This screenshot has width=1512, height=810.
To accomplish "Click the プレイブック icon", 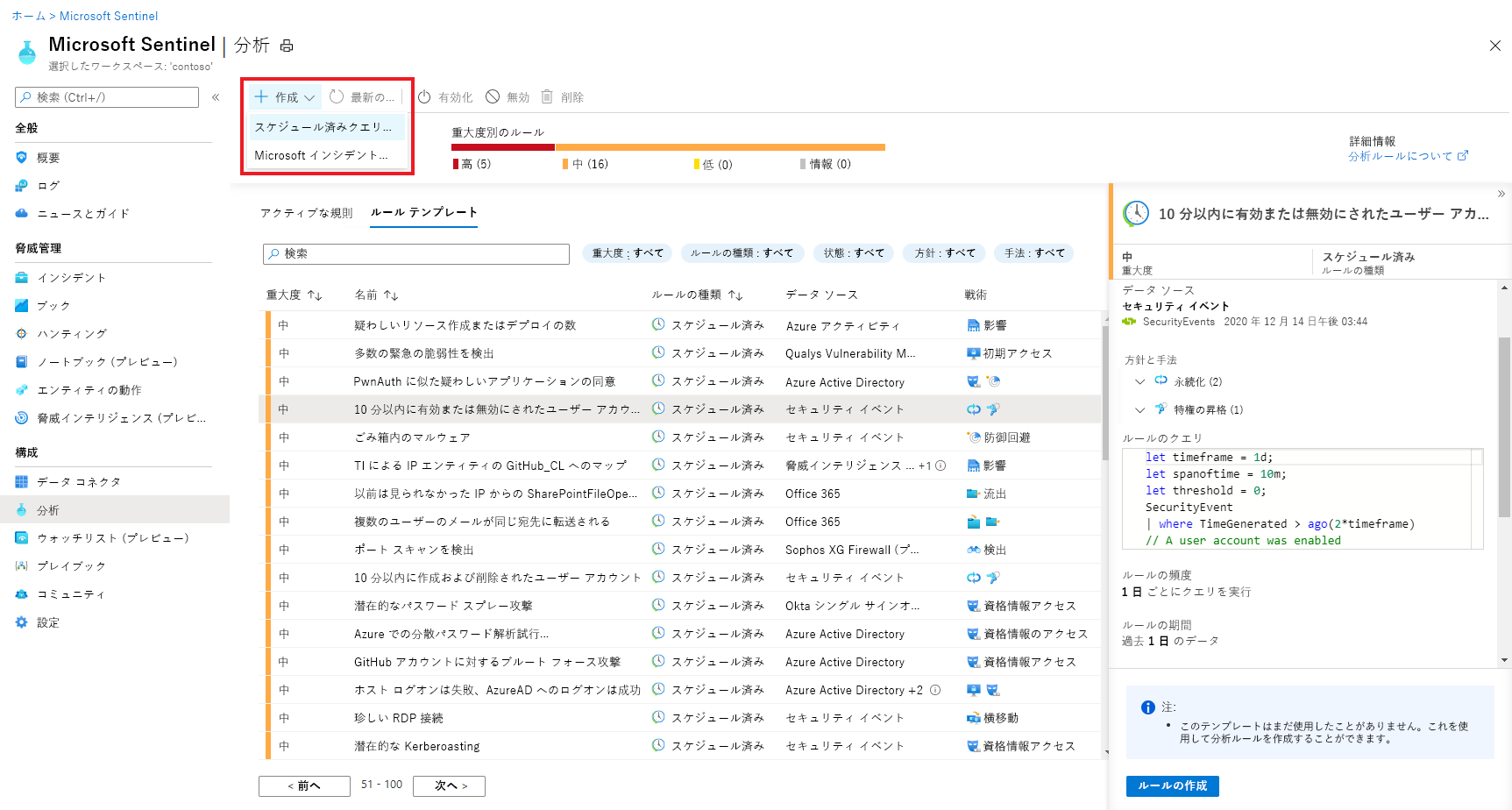I will [22, 566].
